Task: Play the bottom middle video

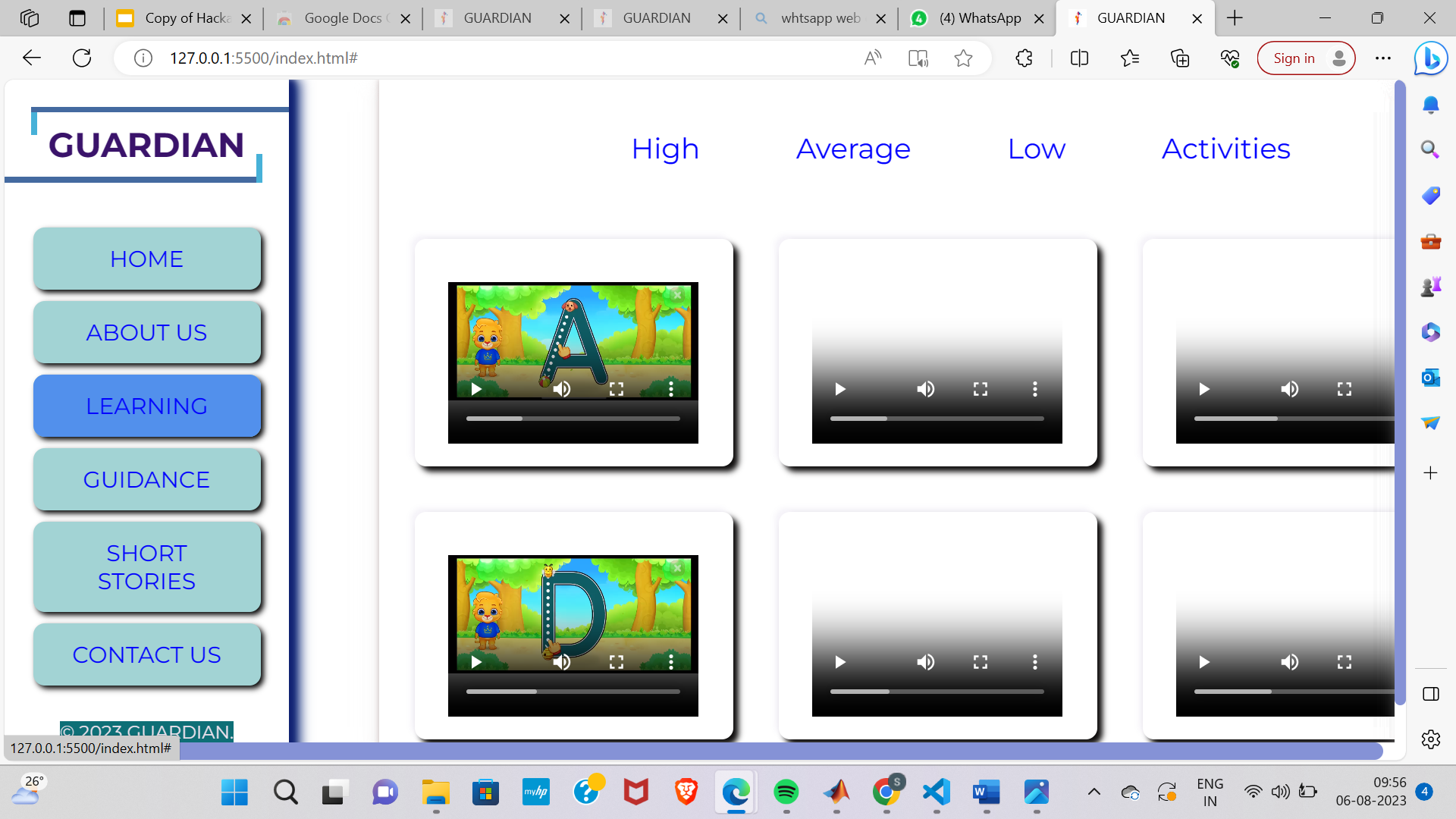Action: 840,662
